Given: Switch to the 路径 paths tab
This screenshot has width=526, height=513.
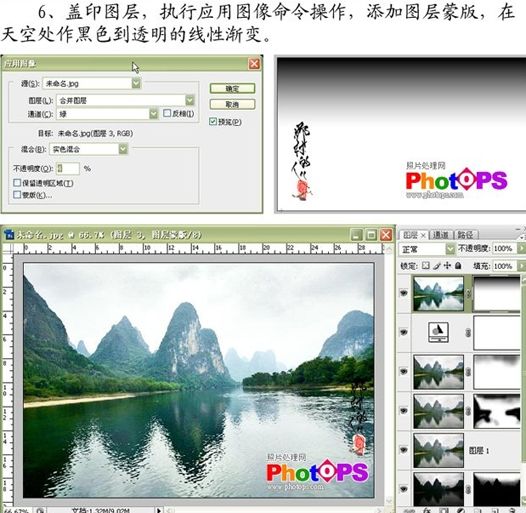Looking at the screenshot, I should coord(465,235).
